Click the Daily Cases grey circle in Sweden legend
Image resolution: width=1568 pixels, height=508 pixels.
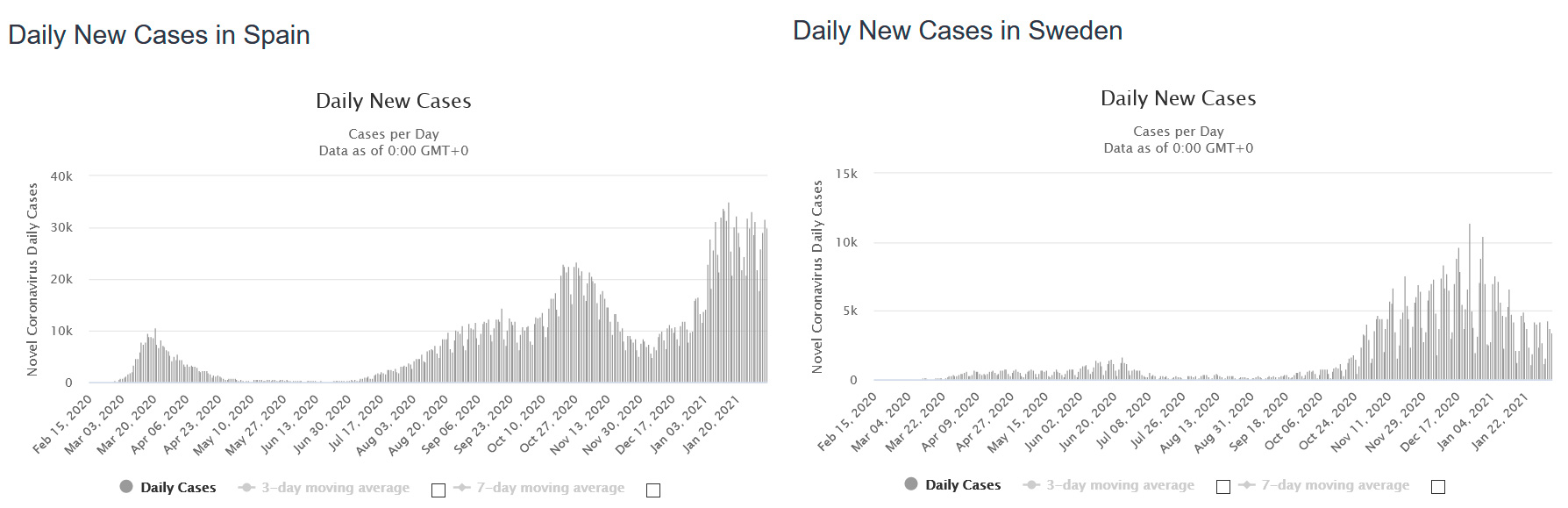tap(911, 483)
